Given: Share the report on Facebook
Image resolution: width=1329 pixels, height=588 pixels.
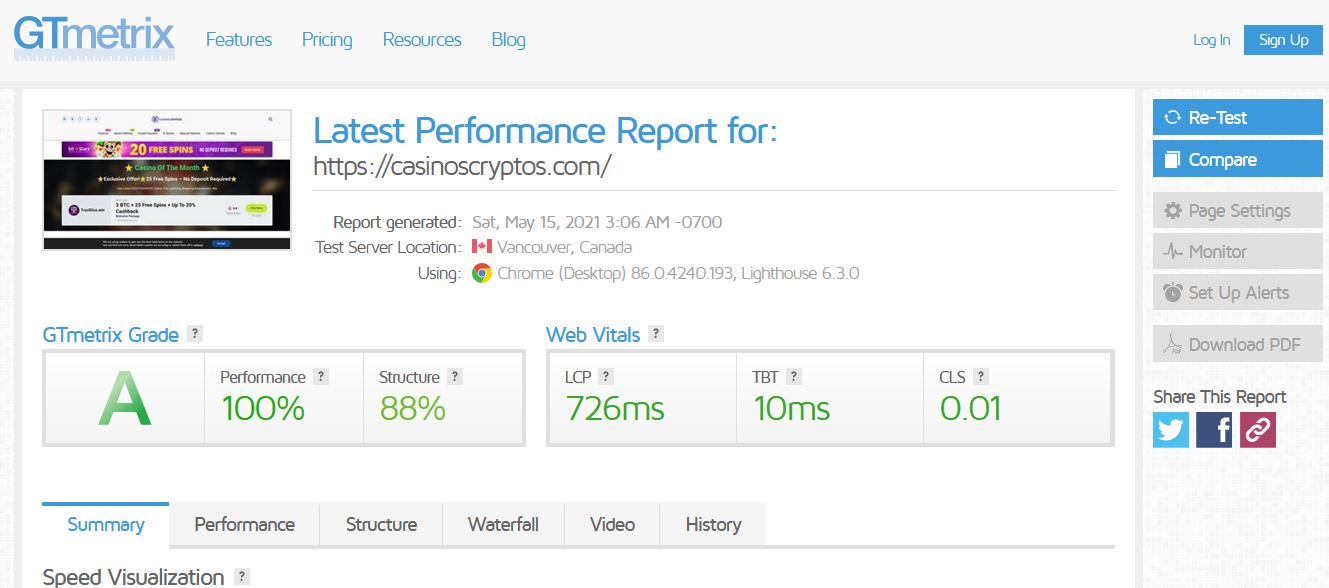Looking at the screenshot, I should [1214, 430].
